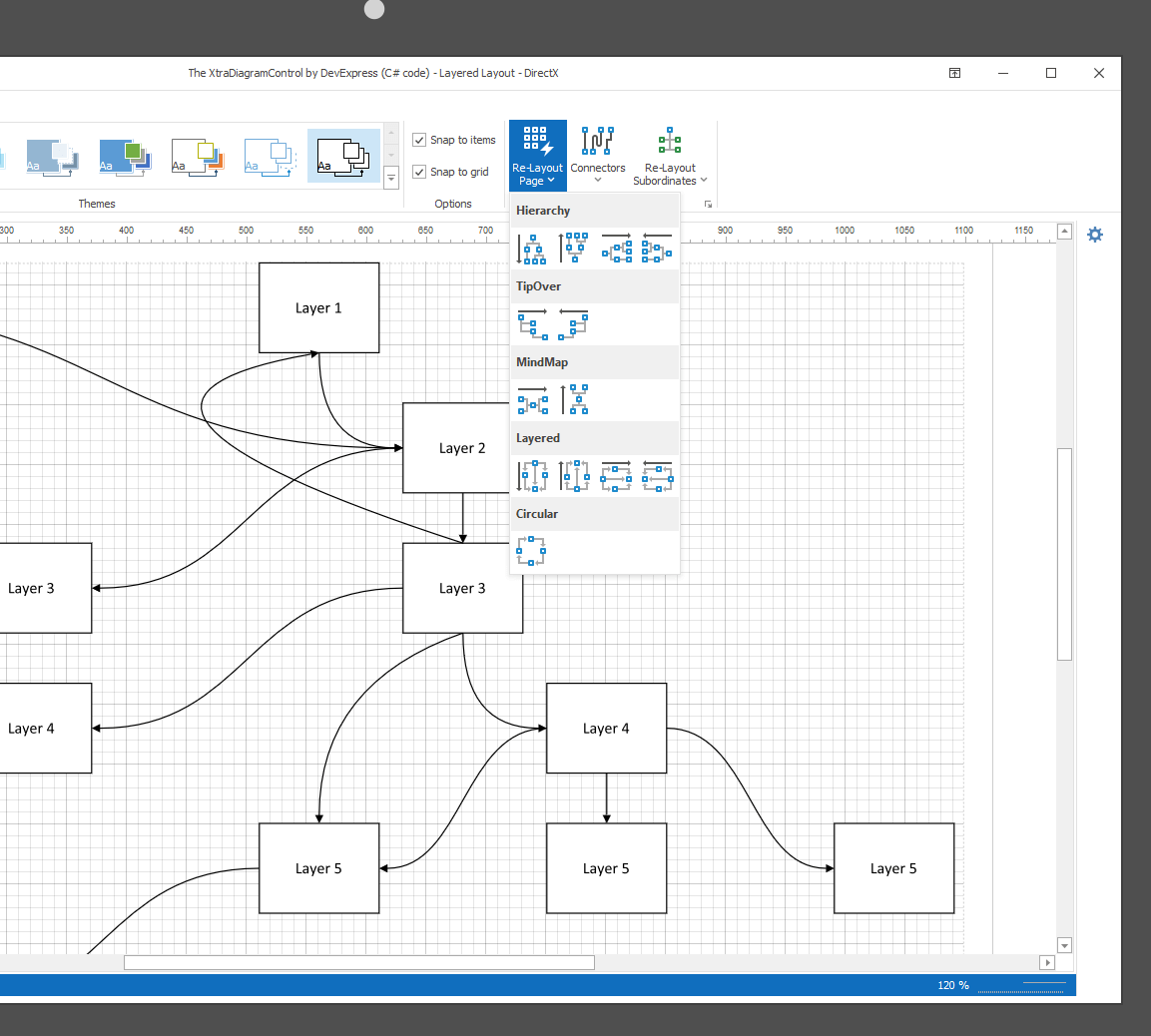Open the diagram settings gear

1094,235
